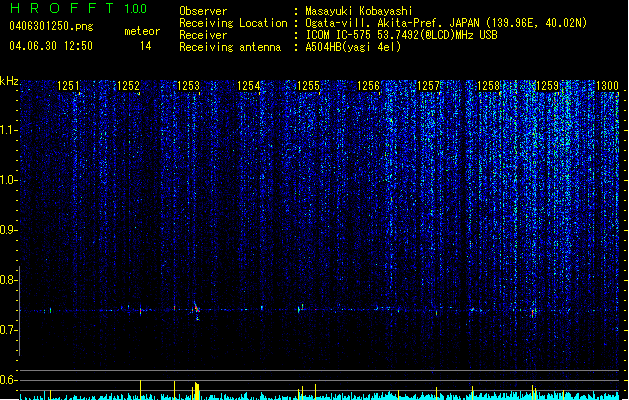Click the meteor count value 14
The width and height of the screenshot is (629, 400).
tap(146, 46)
